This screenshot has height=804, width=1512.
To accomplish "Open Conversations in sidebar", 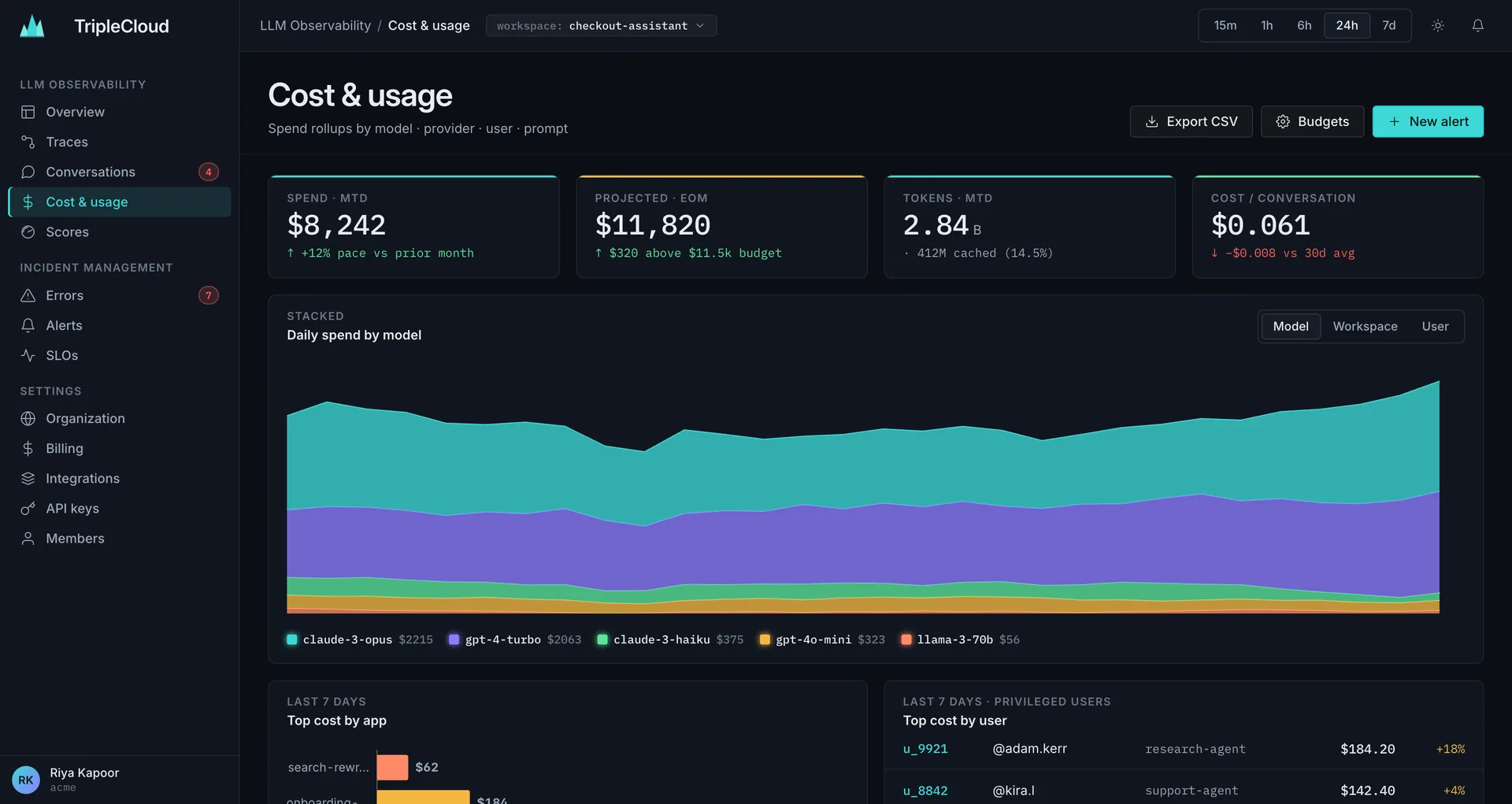I will click(x=120, y=172).
